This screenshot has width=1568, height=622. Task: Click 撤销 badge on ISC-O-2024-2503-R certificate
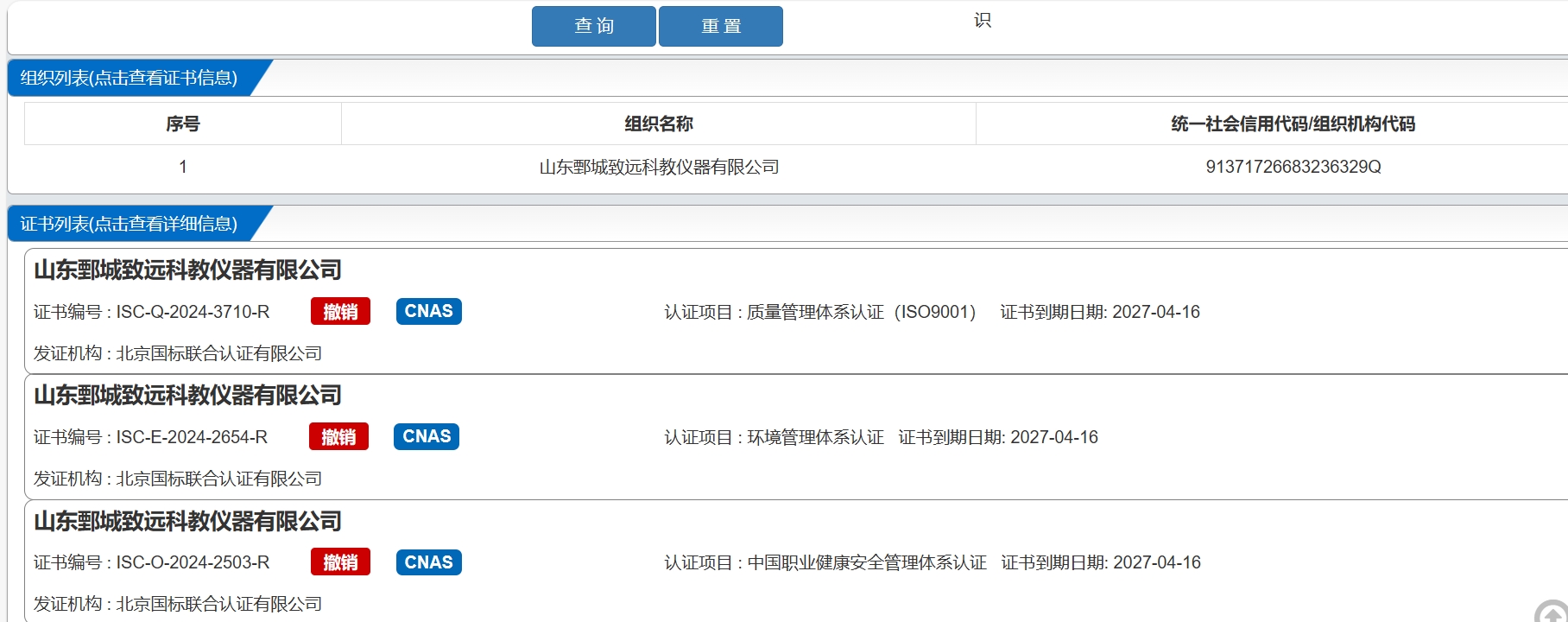340,562
